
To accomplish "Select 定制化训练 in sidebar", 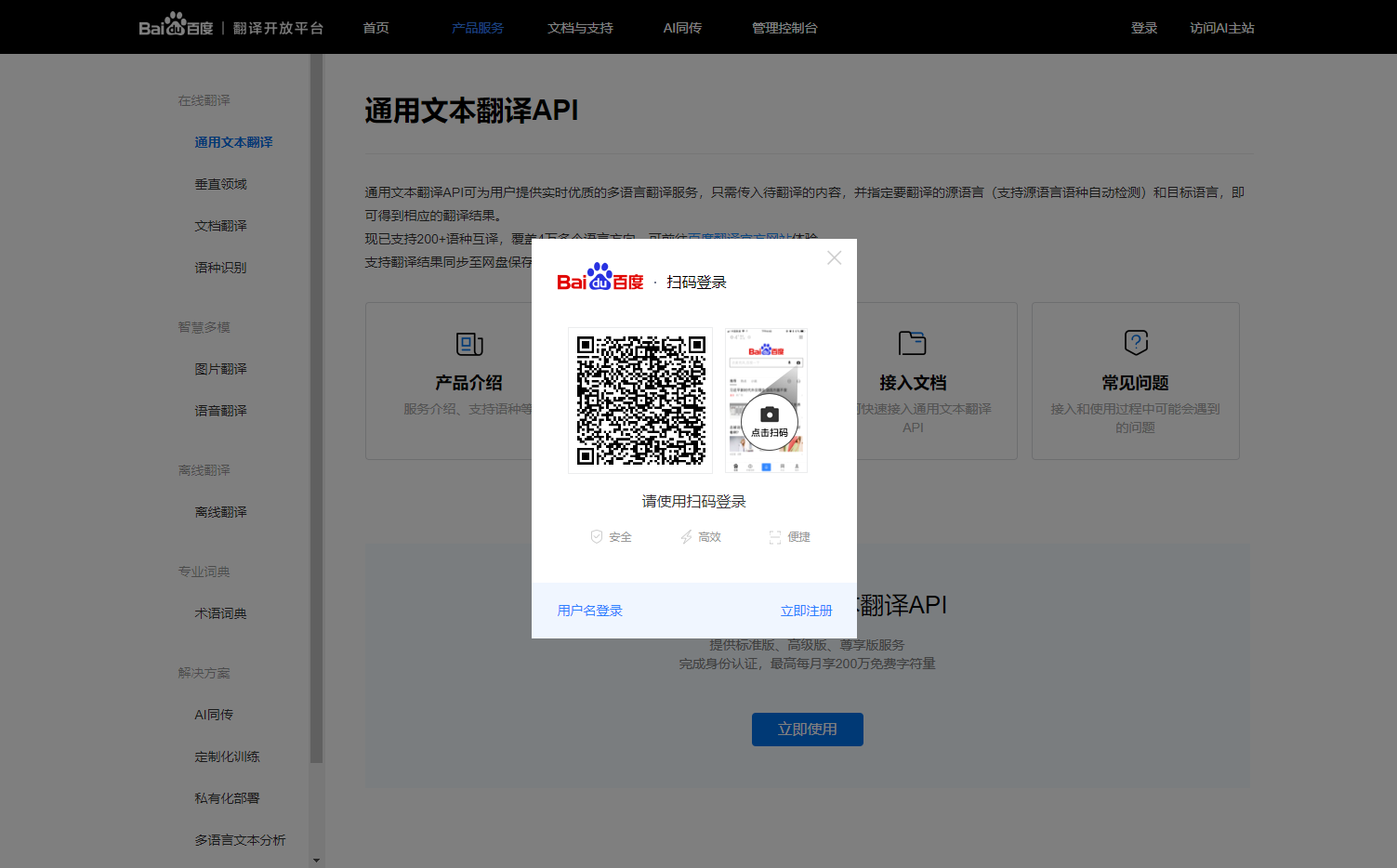I will (227, 756).
